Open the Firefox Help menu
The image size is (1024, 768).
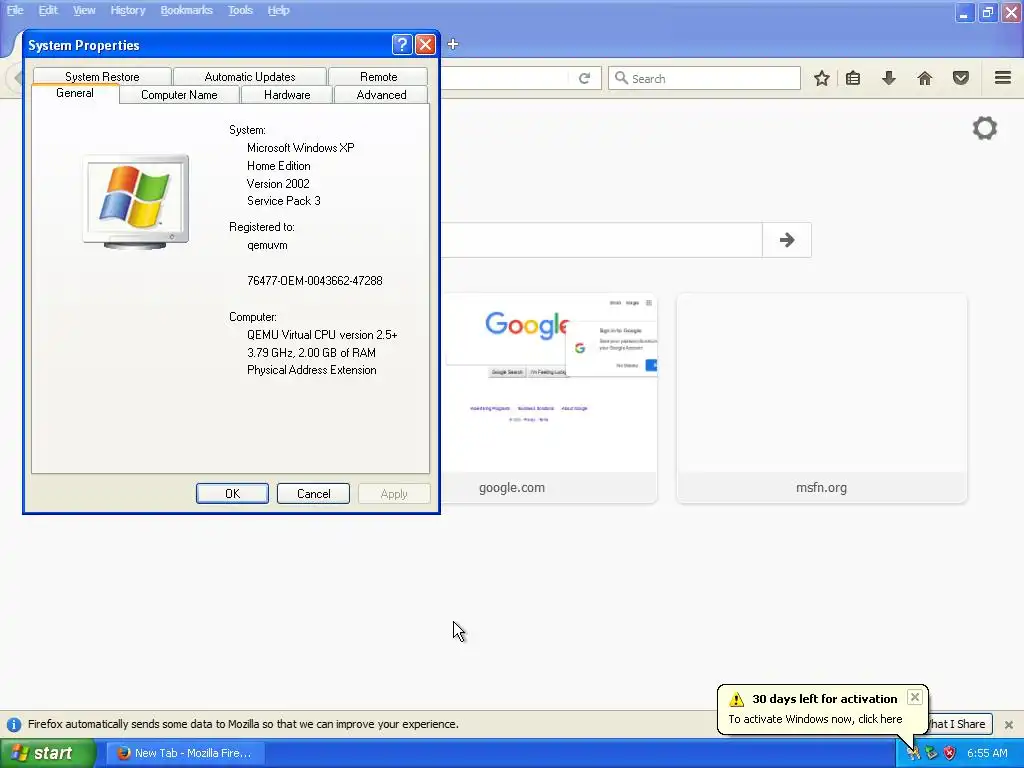pos(278,10)
